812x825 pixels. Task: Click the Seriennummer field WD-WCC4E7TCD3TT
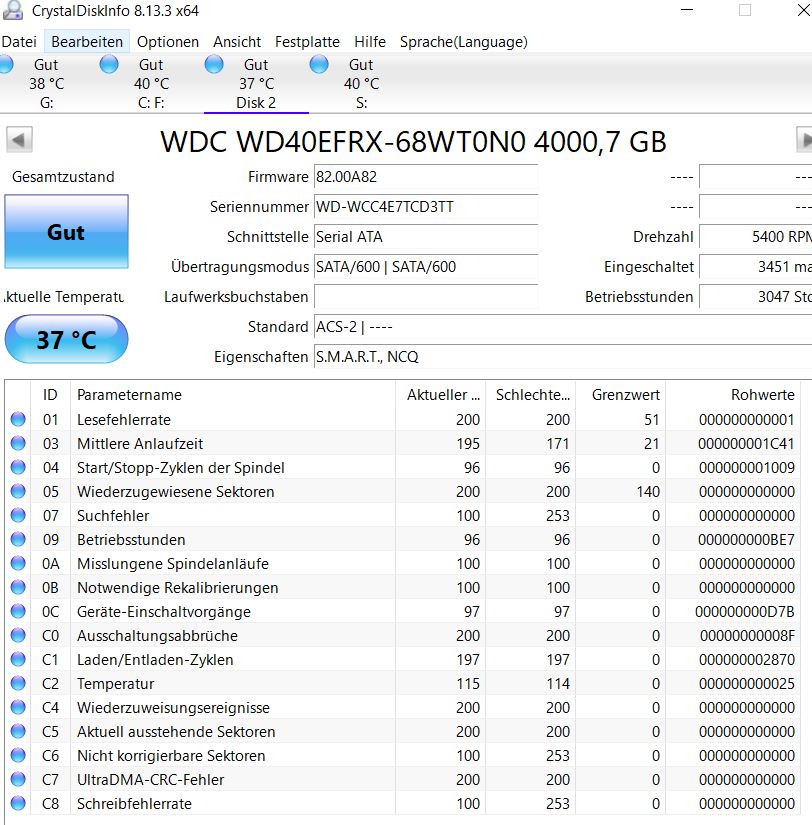coord(426,207)
